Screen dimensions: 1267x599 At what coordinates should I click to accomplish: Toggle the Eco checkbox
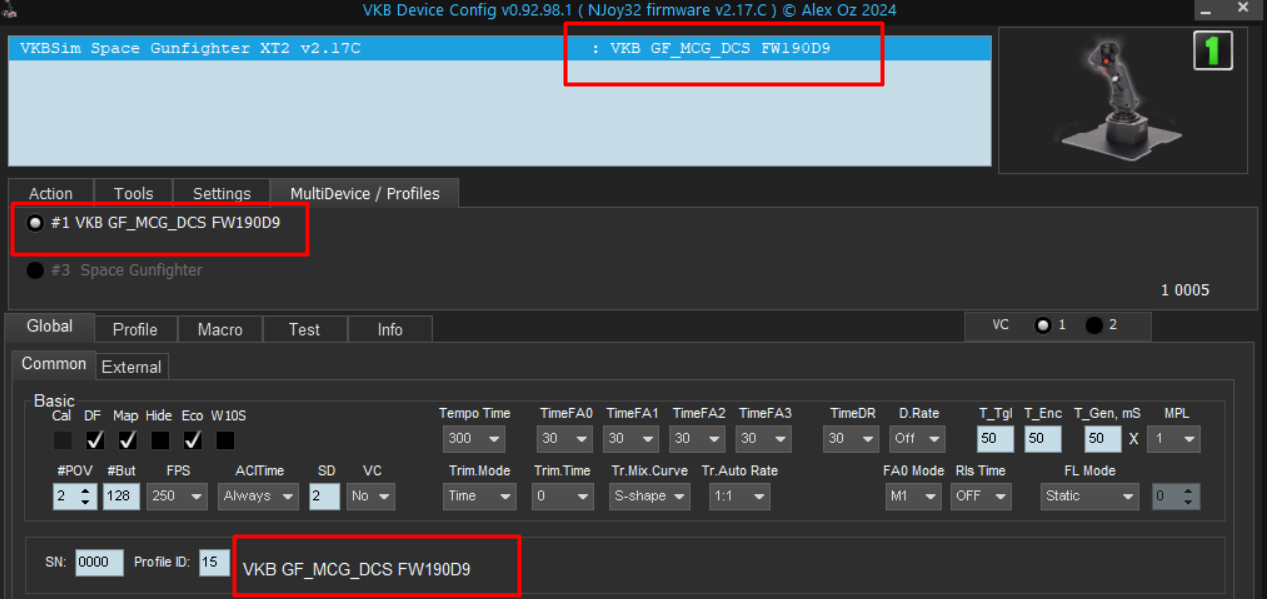[193, 439]
